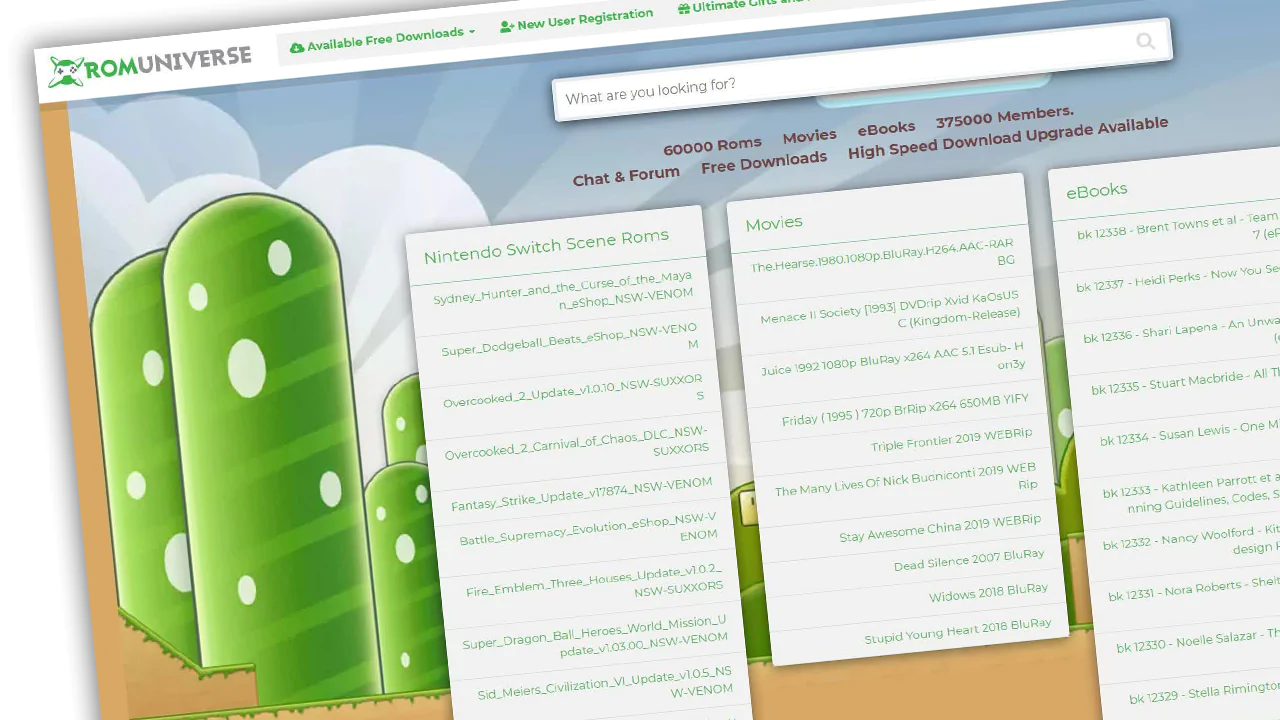Open the Free Downloads link
The width and height of the screenshot is (1280, 720).
tap(764, 162)
